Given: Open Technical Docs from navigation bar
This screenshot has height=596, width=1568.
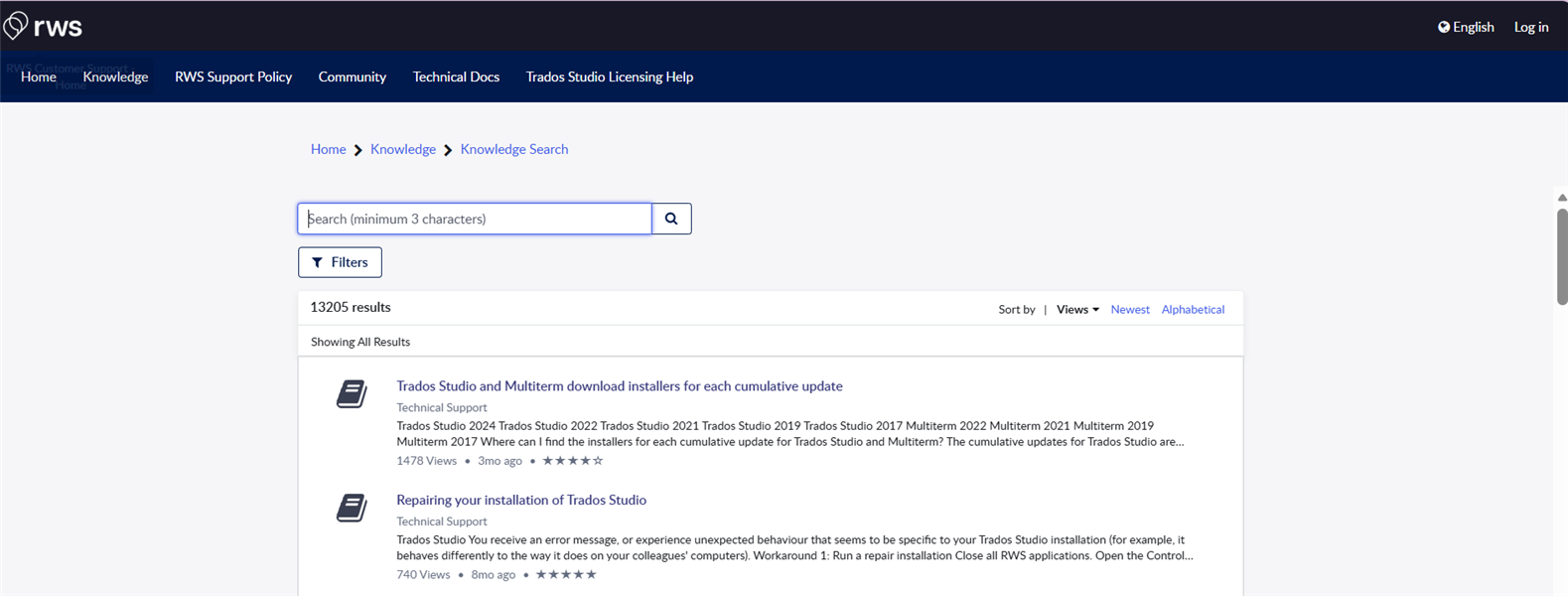Looking at the screenshot, I should pos(456,76).
